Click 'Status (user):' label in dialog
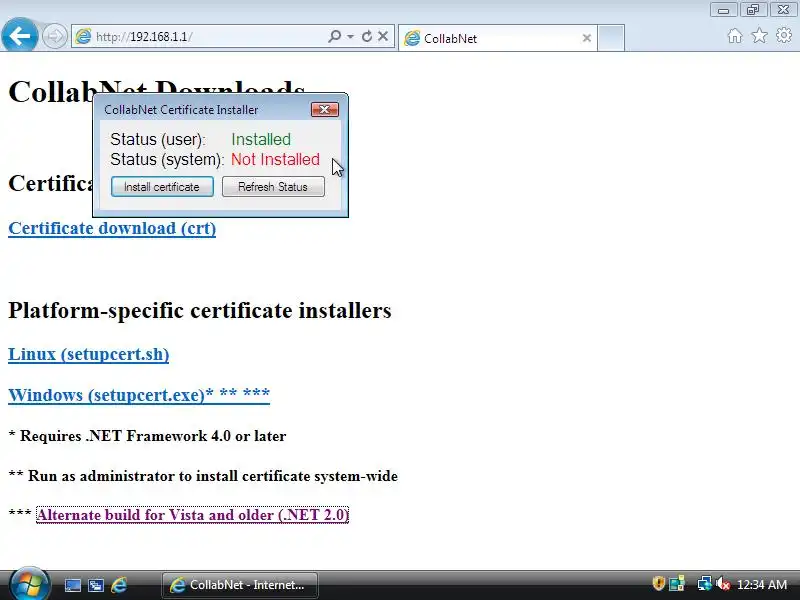Viewport: 800px width, 600px height. (x=158, y=139)
